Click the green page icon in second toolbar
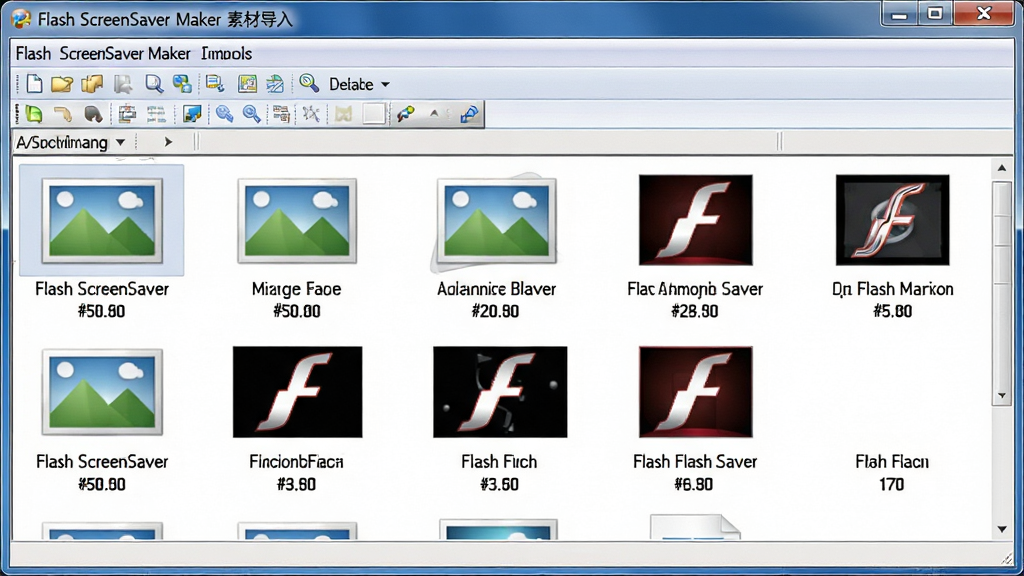Screen dimensions: 1024x576 (x=33, y=114)
